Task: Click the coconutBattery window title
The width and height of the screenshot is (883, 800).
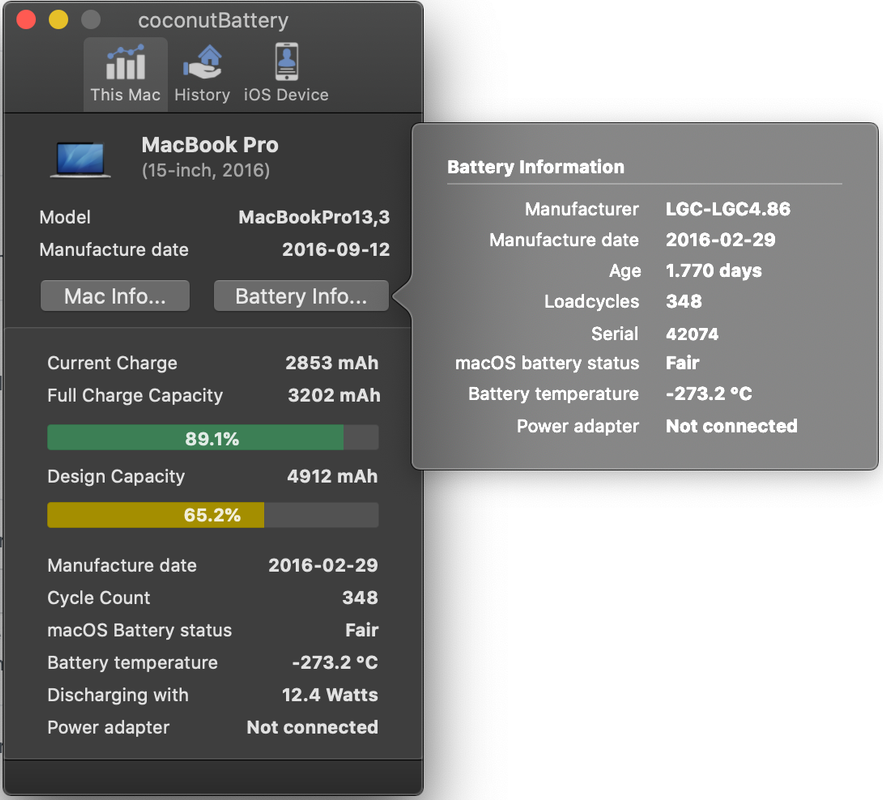Action: (x=213, y=21)
